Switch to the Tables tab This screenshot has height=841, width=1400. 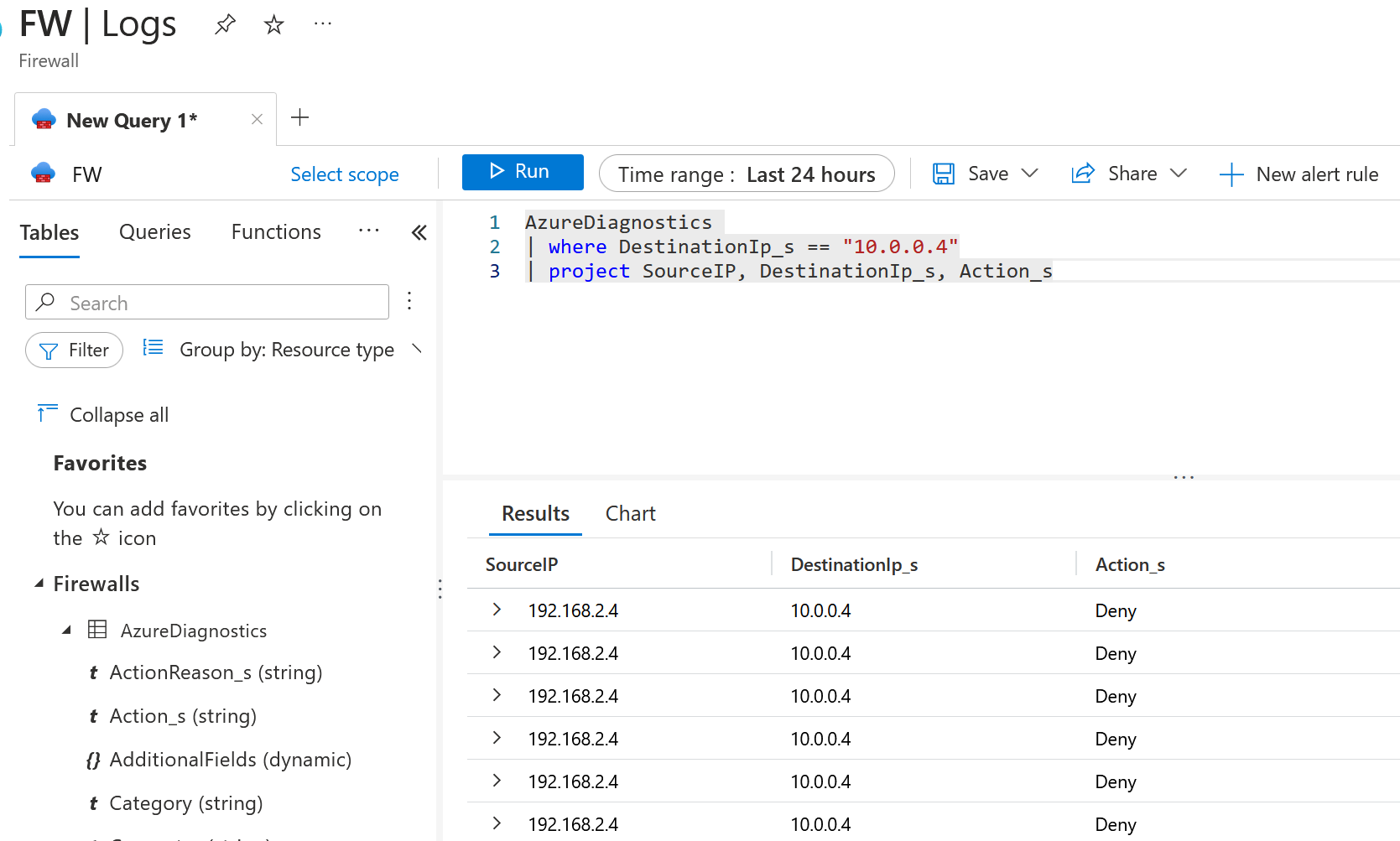click(49, 232)
